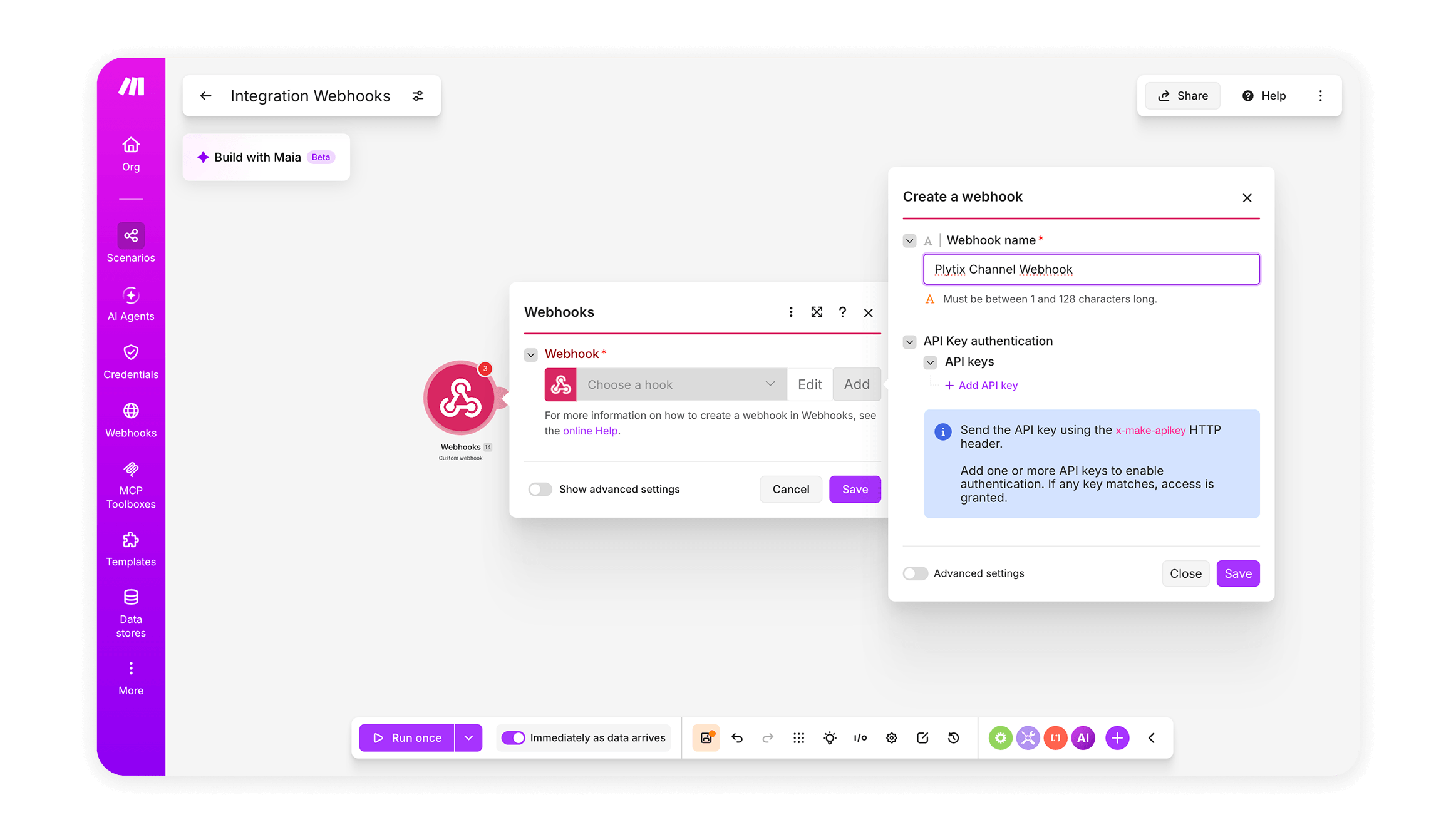Click the Webhooks module circle on canvas
This screenshot has width=1456, height=832.
pos(460,398)
